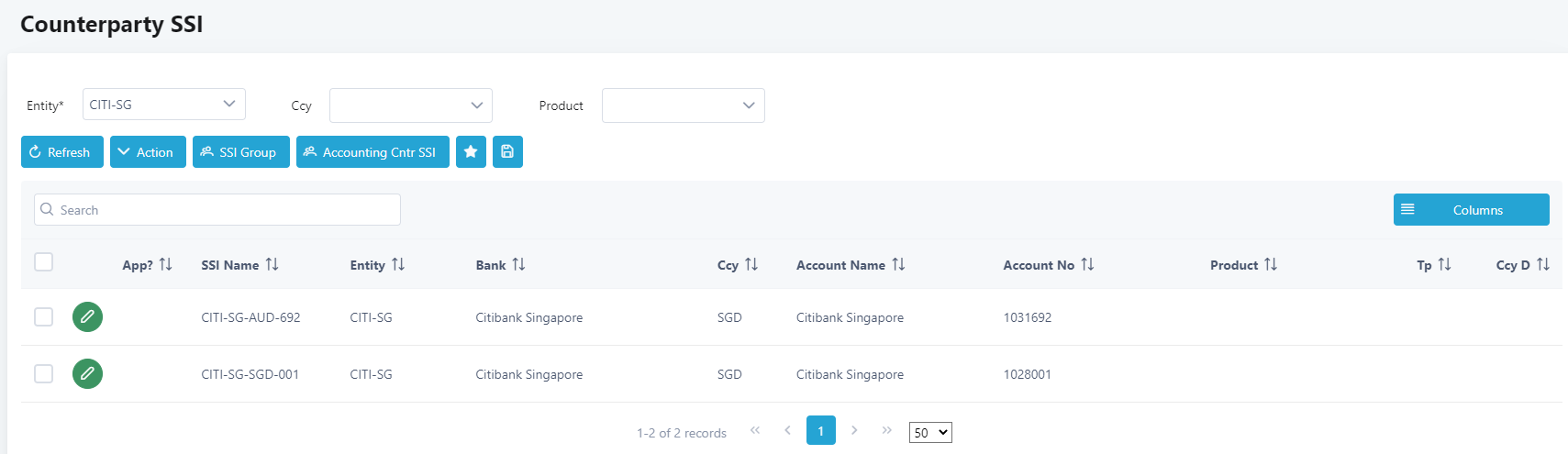Check the CITI-SG-AUD-692 row checkbox

(x=43, y=317)
